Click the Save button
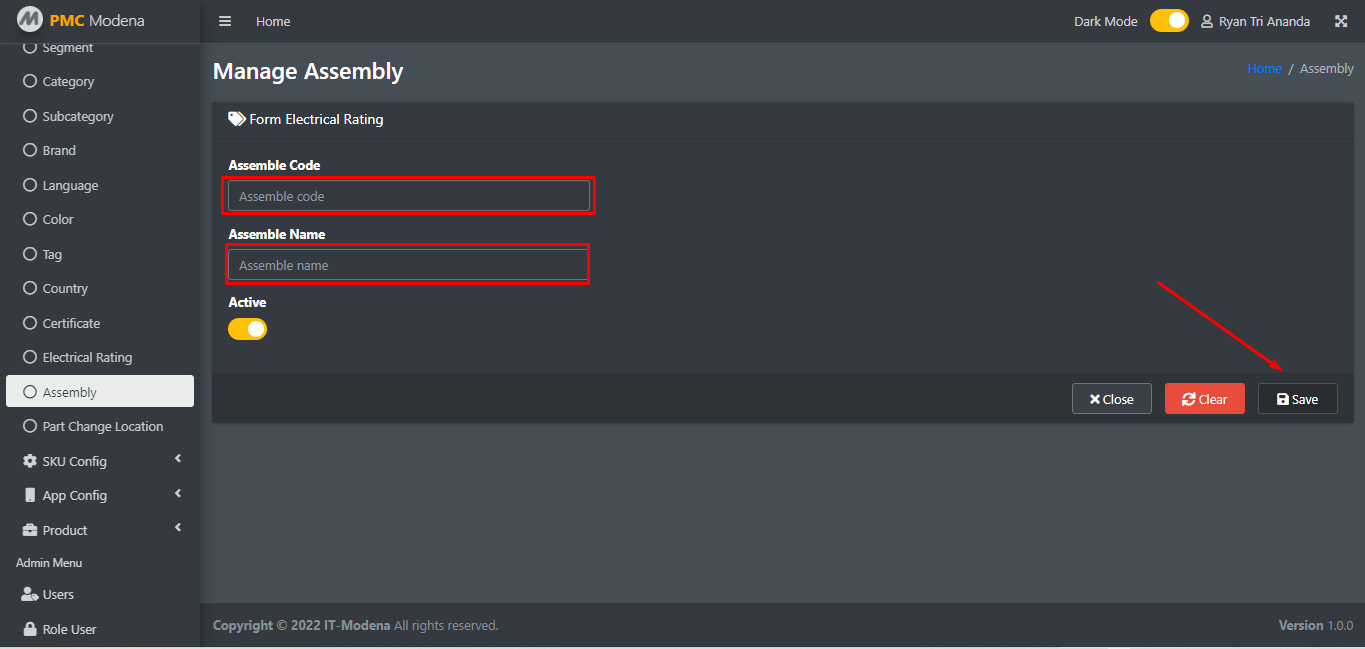The height and width of the screenshot is (649, 1365). [1297, 399]
